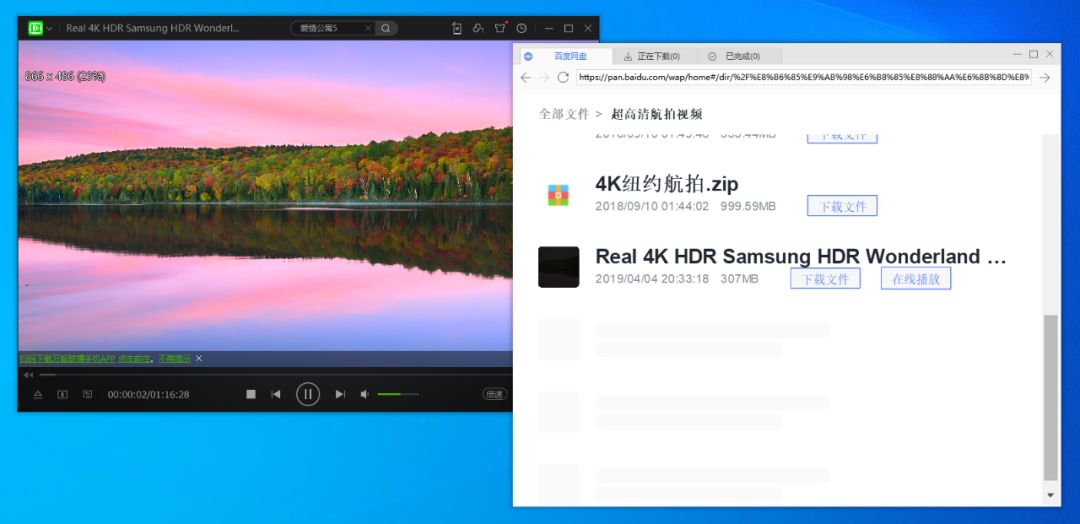Click the go arrow right of address bar
Image resolution: width=1080 pixels, height=524 pixels.
[x=1045, y=78]
